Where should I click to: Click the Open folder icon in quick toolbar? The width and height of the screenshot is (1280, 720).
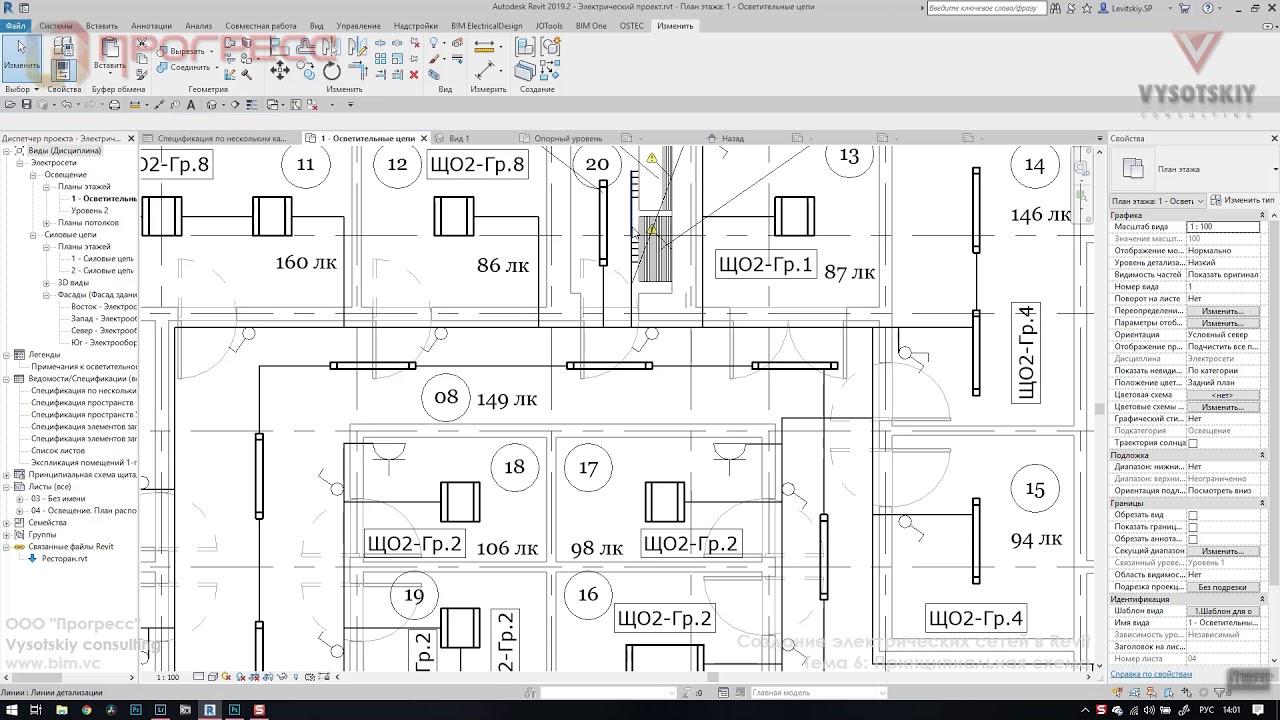[9, 104]
